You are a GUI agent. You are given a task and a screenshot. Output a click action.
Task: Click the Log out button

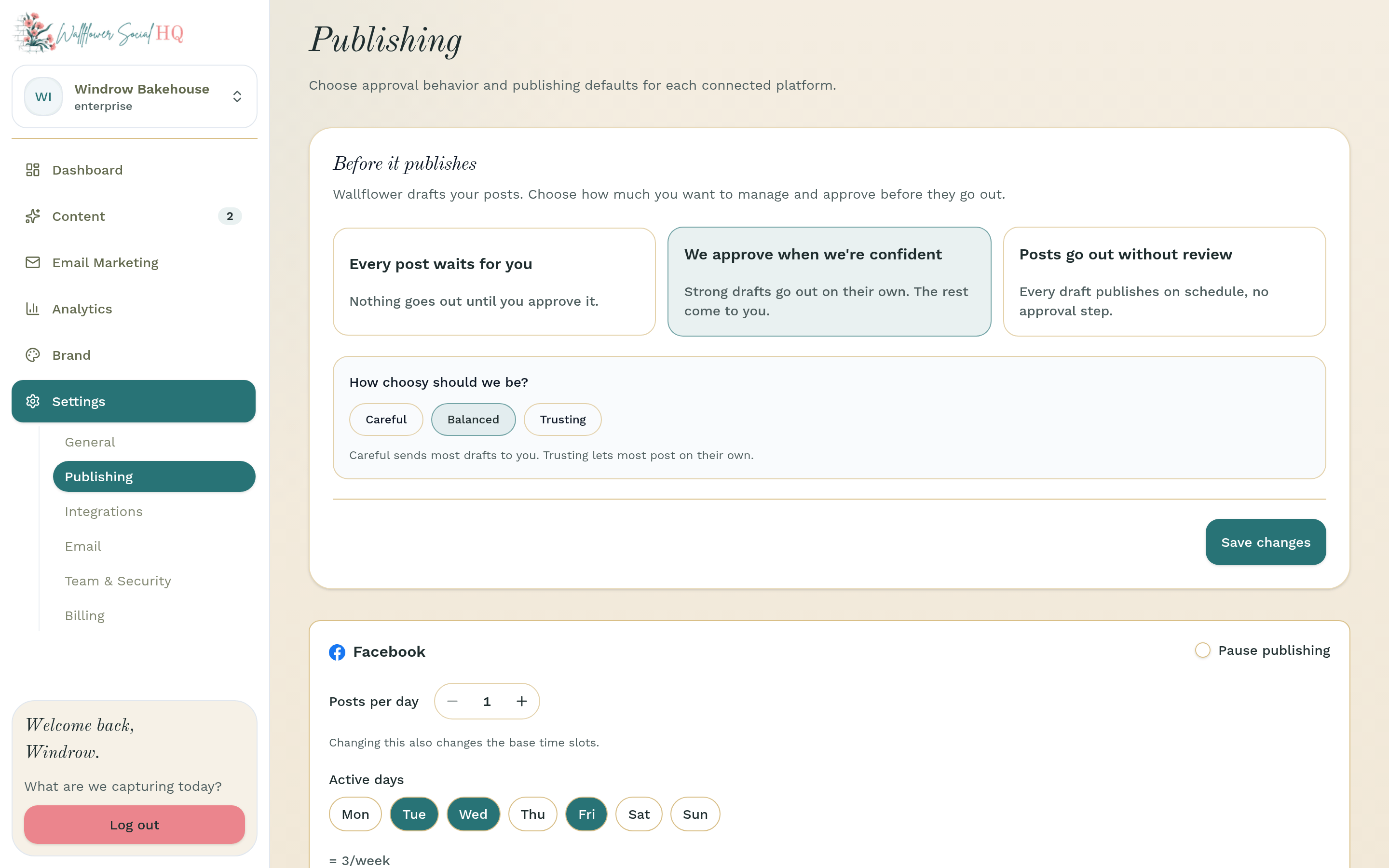click(x=134, y=825)
